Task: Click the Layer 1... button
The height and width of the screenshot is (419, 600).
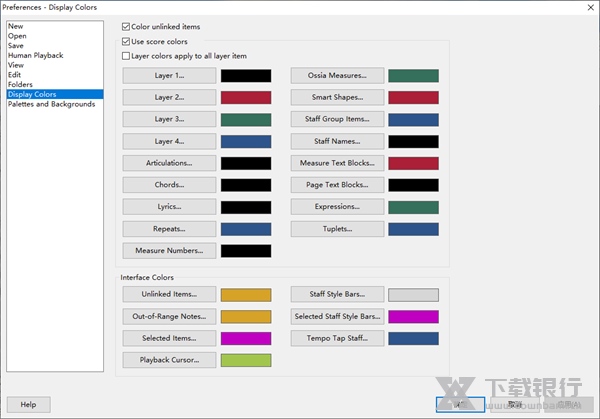Action: click(x=169, y=76)
